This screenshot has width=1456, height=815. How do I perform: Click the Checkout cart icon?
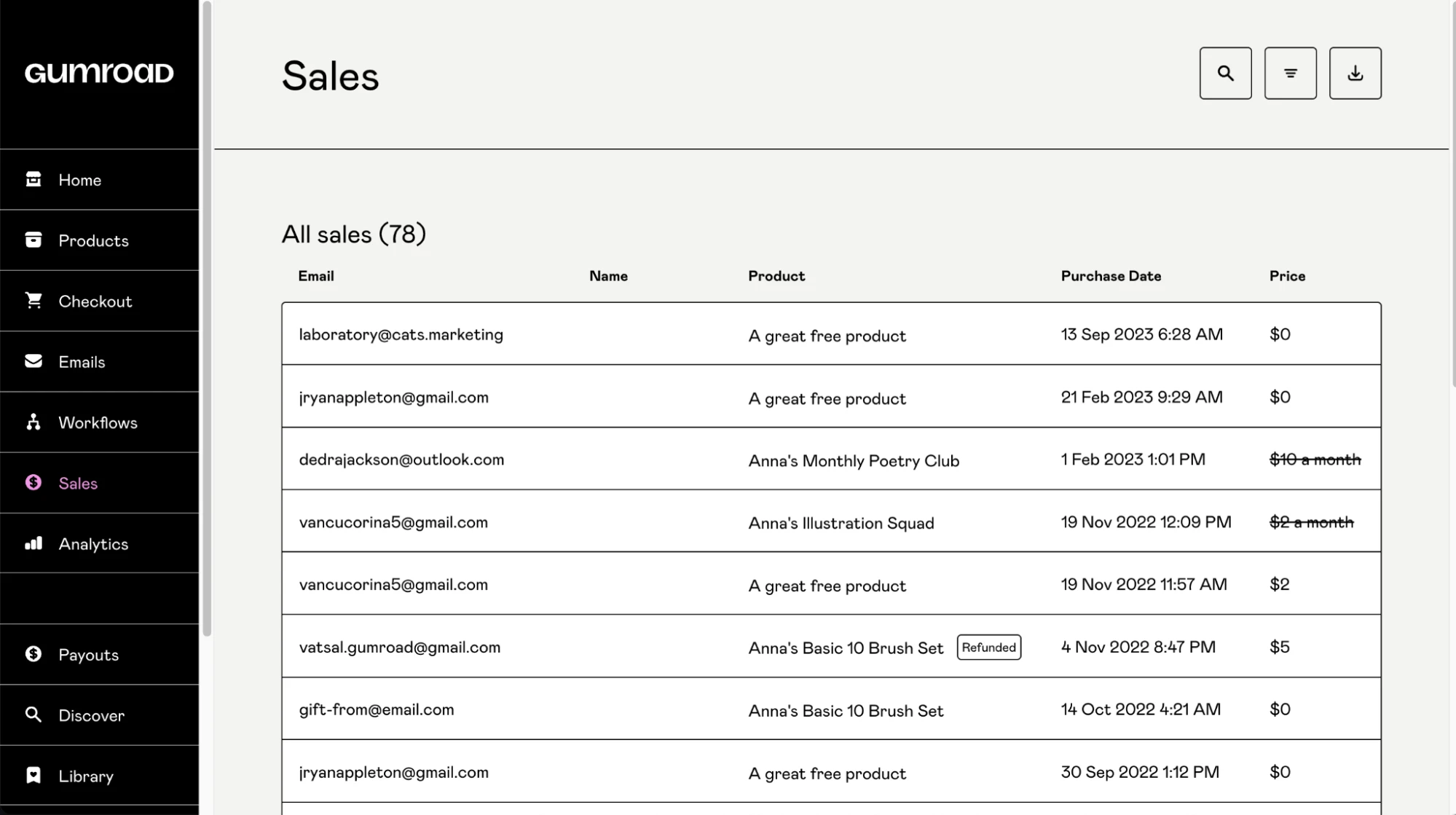coord(34,301)
